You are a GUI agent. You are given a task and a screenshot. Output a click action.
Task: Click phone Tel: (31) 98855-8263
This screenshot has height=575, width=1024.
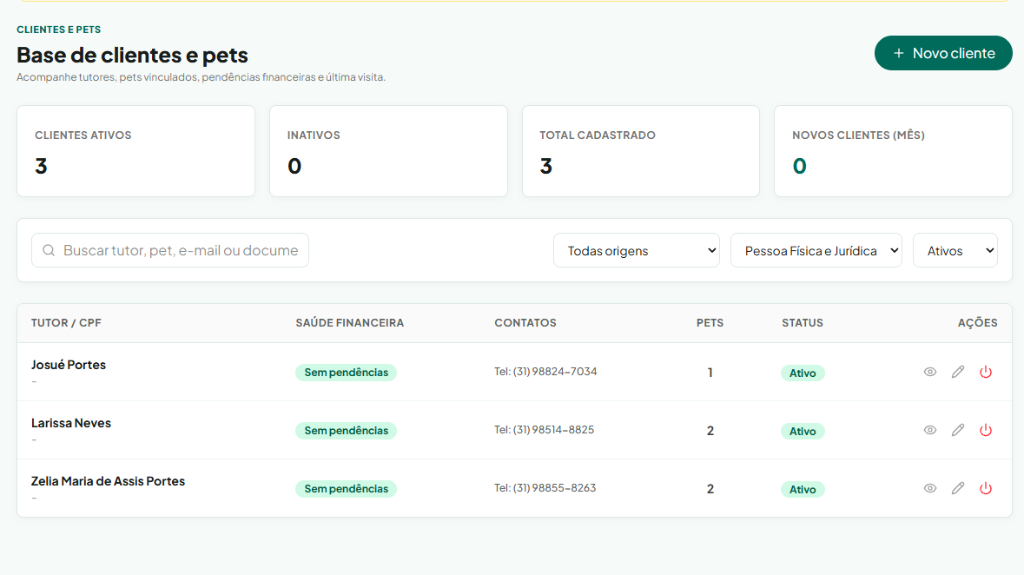tap(545, 487)
